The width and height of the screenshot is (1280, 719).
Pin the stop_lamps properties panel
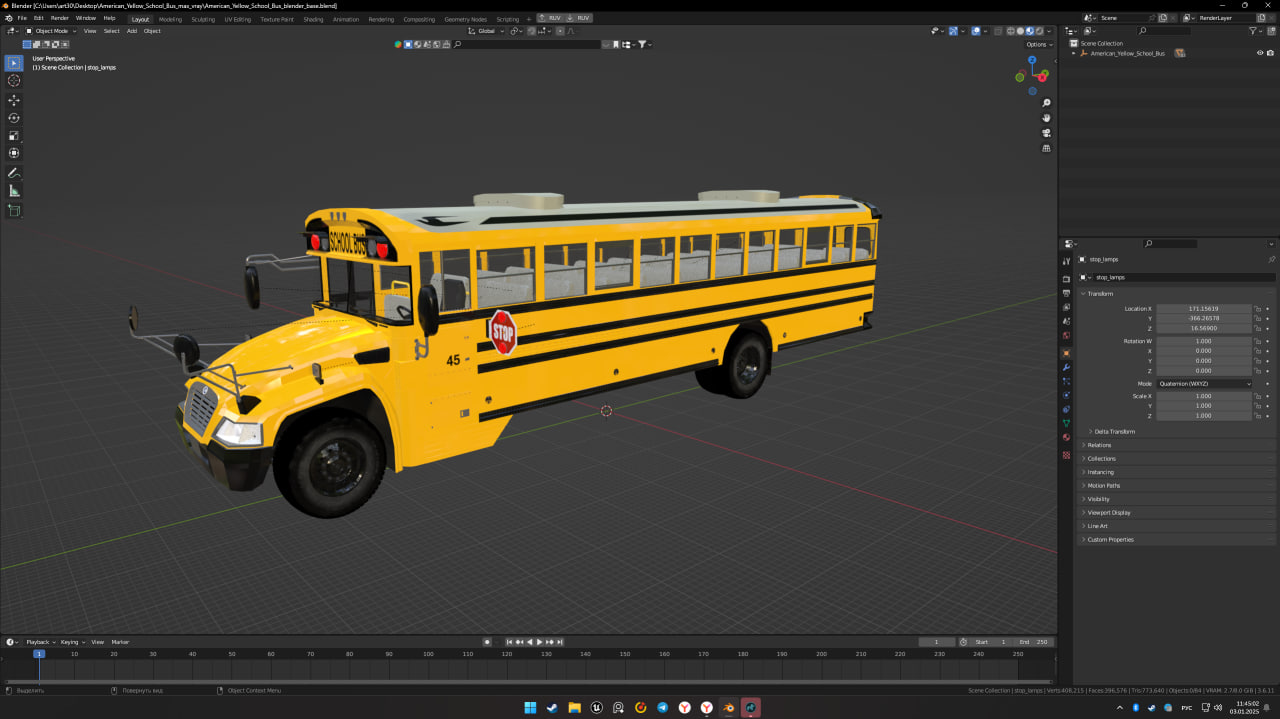click(x=1271, y=259)
